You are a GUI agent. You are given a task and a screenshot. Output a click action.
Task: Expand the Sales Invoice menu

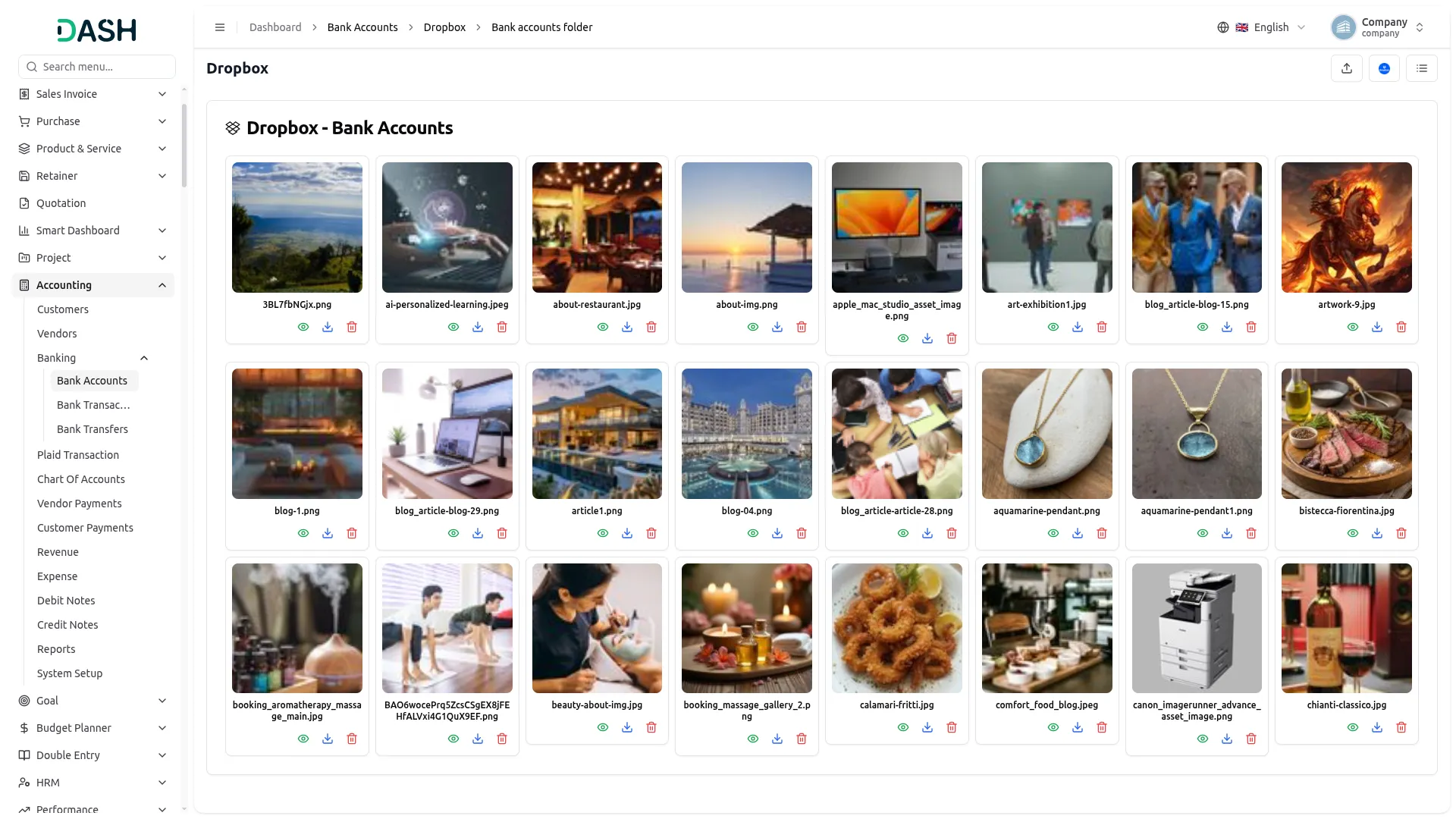click(x=93, y=94)
